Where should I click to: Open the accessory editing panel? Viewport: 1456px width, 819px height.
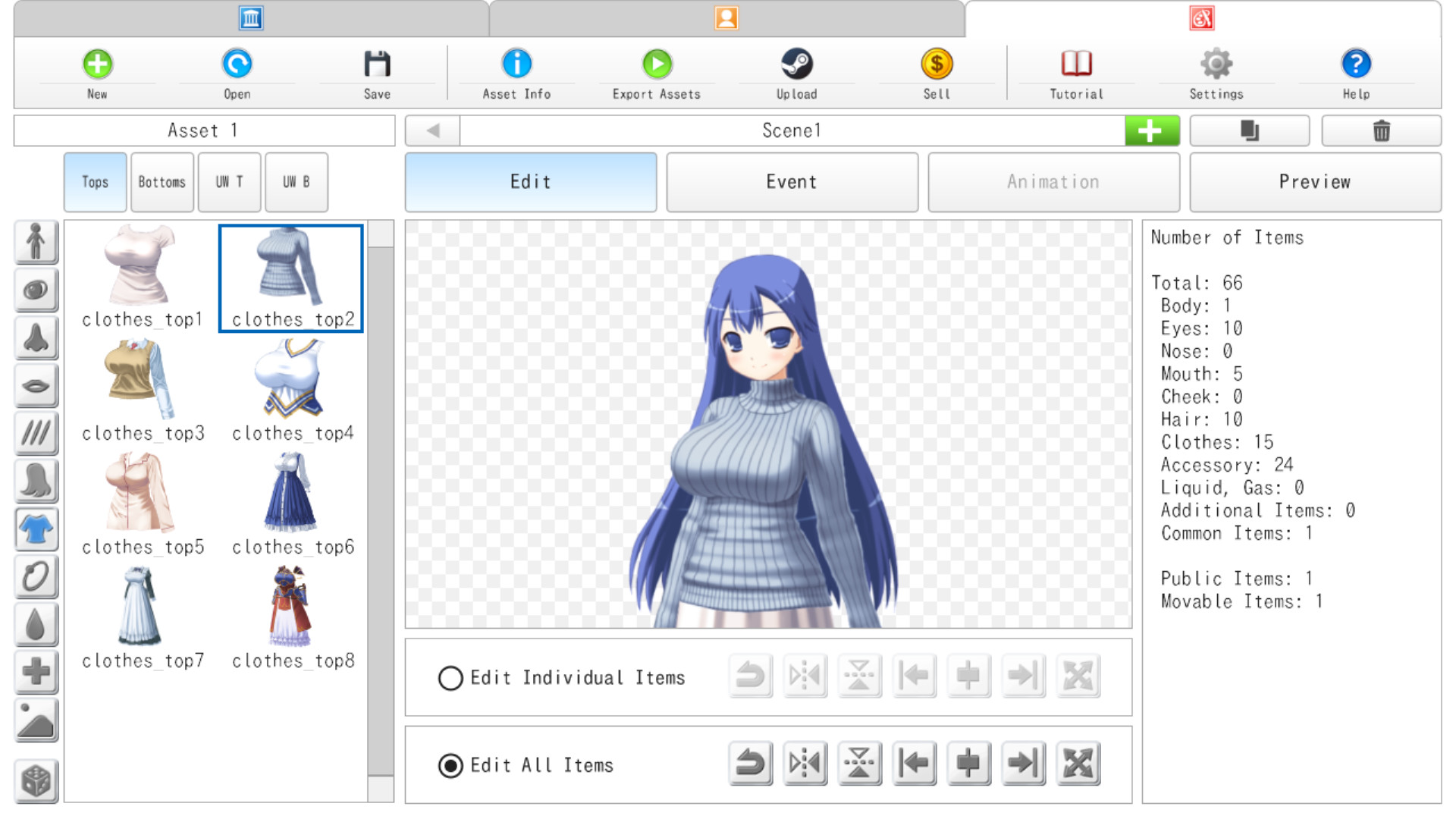click(x=36, y=576)
